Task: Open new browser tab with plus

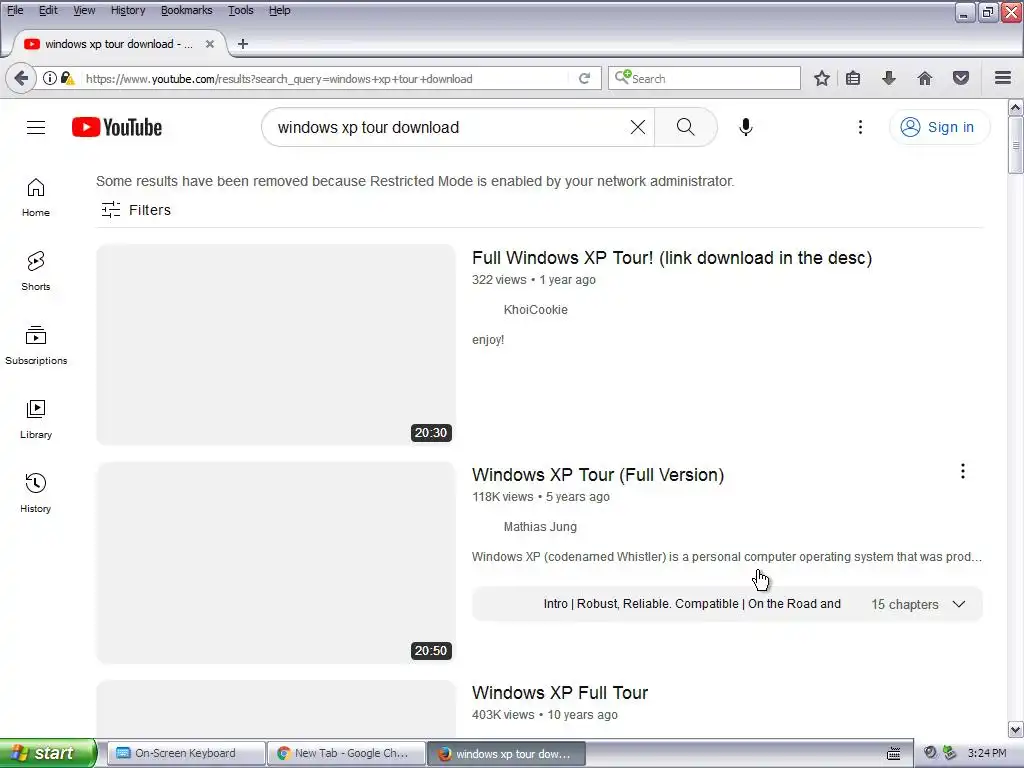Action: (243, 44)
